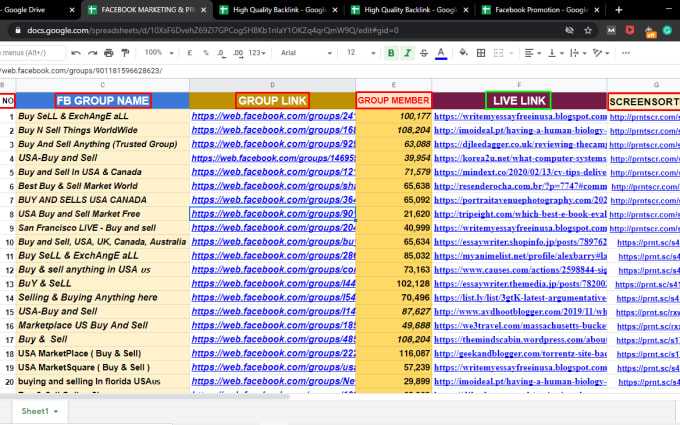680x425 pixels.
Task: Open the geekandblogger.com live link
Action: [520, 353]
